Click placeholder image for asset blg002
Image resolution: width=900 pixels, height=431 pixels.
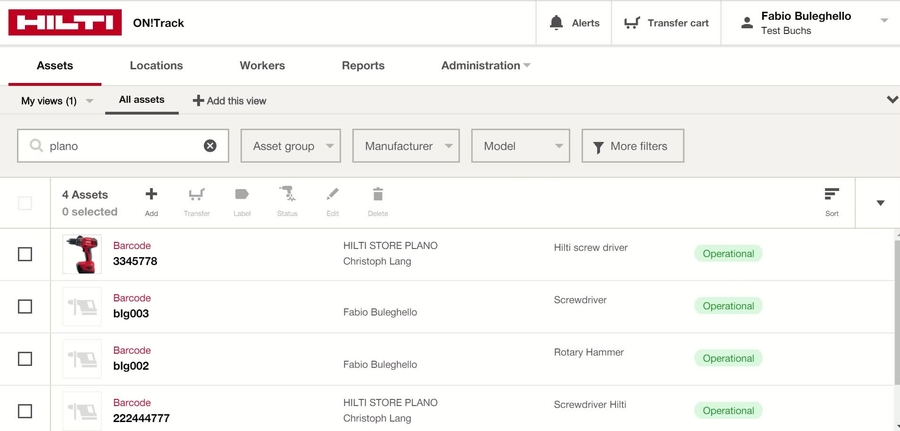tap(82, 359)
